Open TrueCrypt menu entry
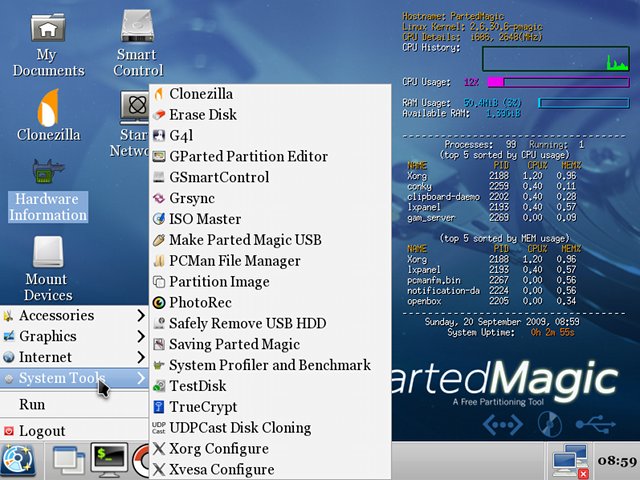Screen dimensions: 640x480 [270, 407]
